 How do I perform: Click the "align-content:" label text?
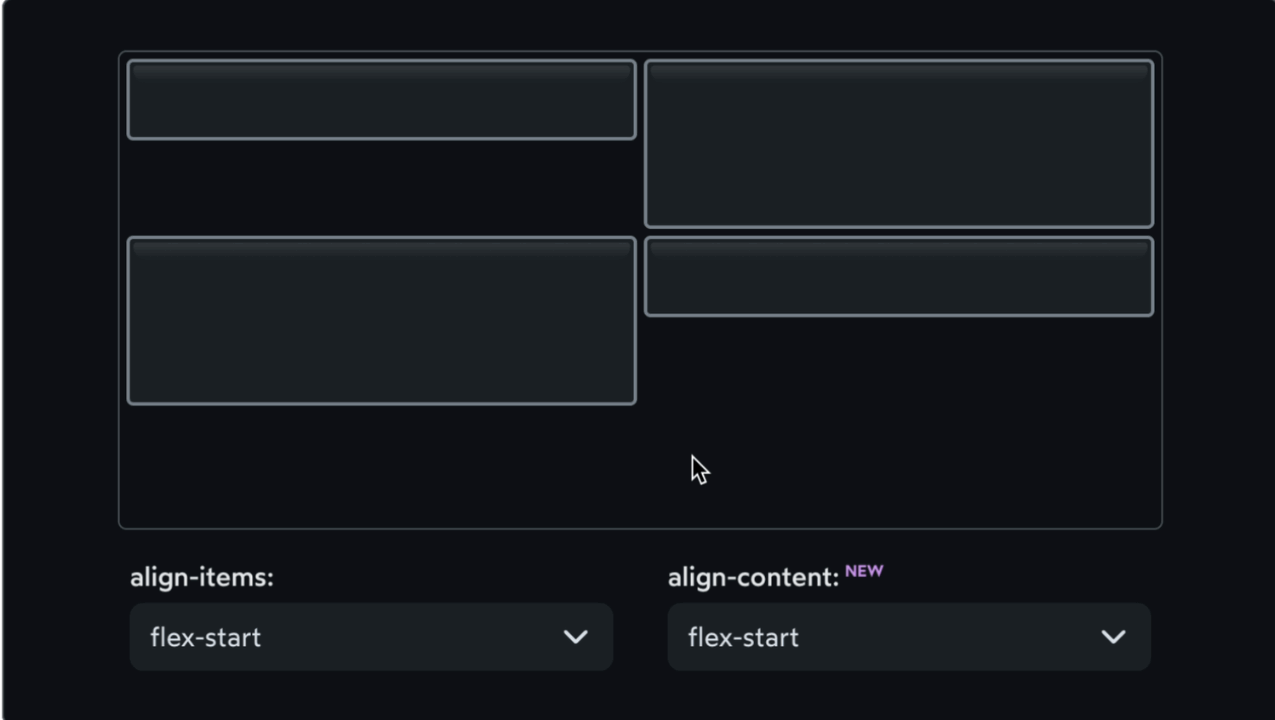click(753, 578)
